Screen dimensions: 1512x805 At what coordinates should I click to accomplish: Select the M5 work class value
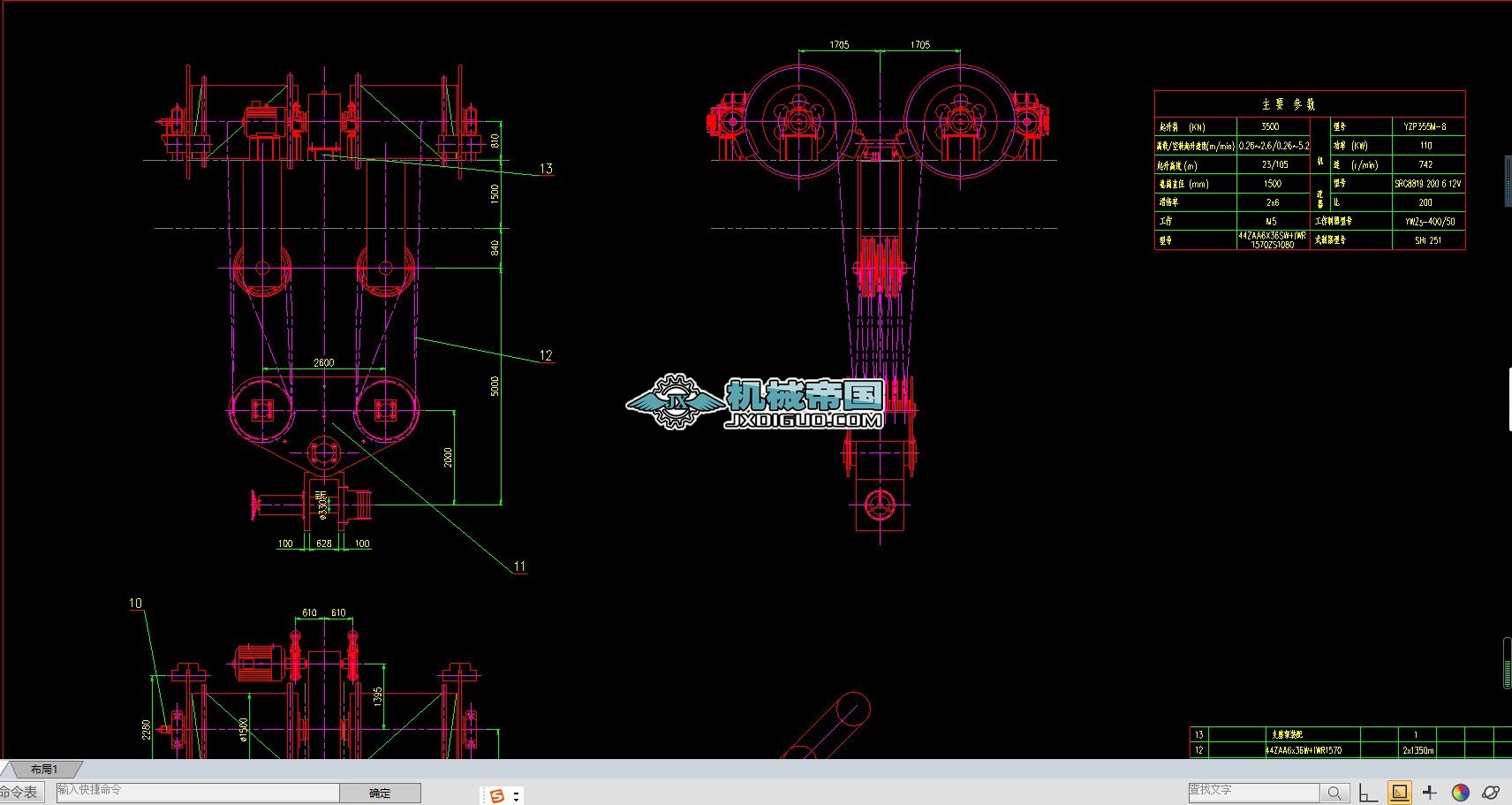[x=1271, y=222]
